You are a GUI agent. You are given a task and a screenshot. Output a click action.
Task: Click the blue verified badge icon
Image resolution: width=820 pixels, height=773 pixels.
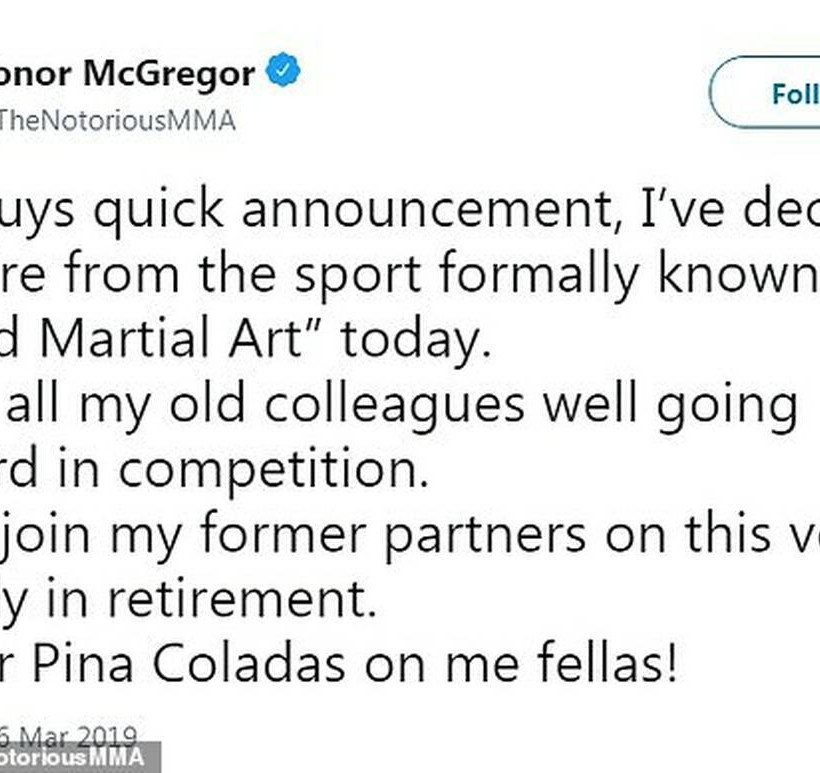point(285,73)
